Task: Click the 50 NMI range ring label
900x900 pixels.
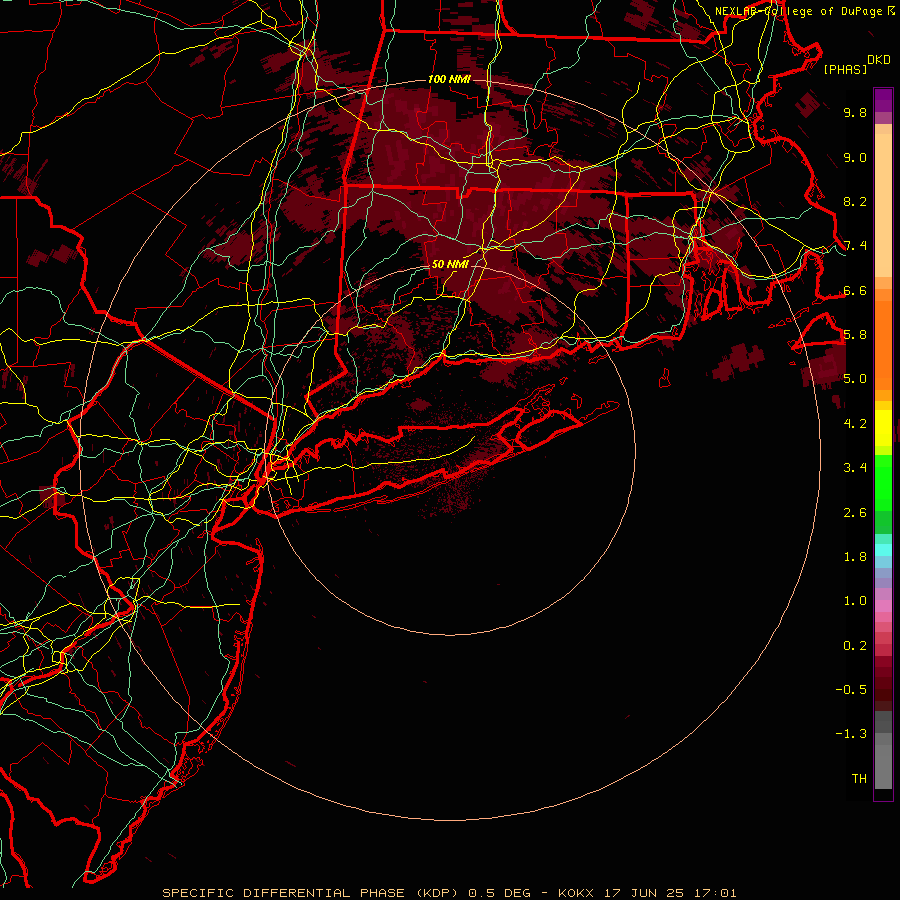Action: point(450,264)
